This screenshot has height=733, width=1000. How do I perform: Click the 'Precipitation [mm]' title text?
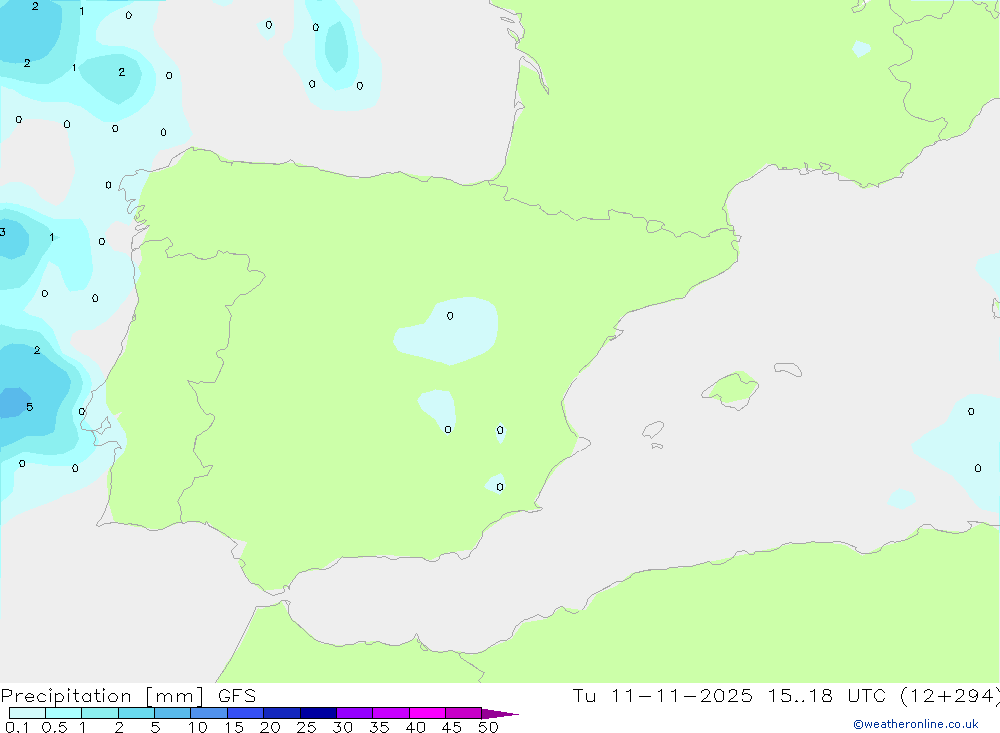(x=102, y=696)
